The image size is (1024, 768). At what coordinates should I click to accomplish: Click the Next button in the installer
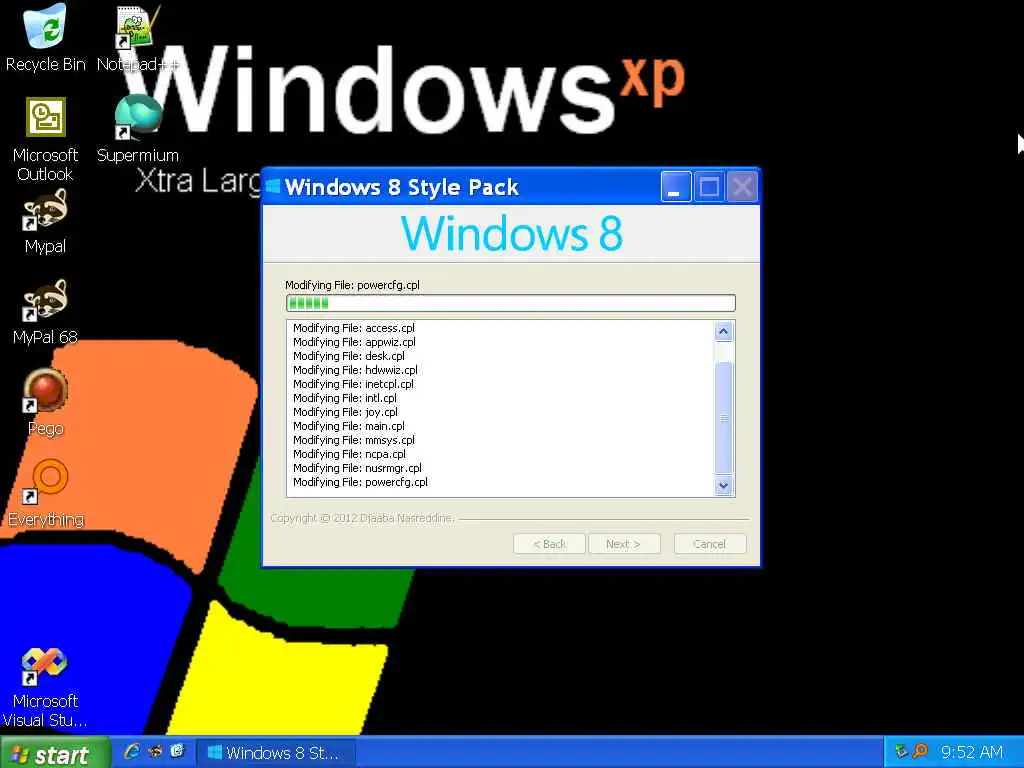pyautogui.click(x=624, y=544)
